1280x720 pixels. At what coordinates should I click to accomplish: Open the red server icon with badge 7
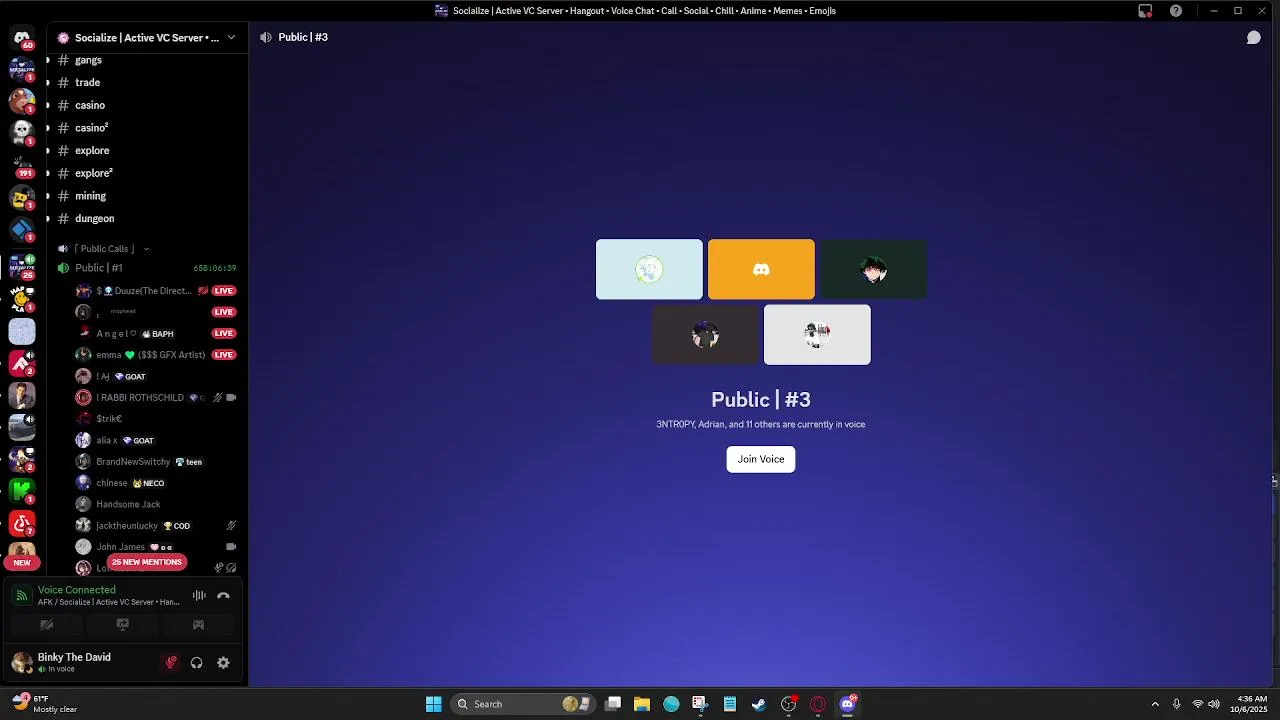click(22, 522)
